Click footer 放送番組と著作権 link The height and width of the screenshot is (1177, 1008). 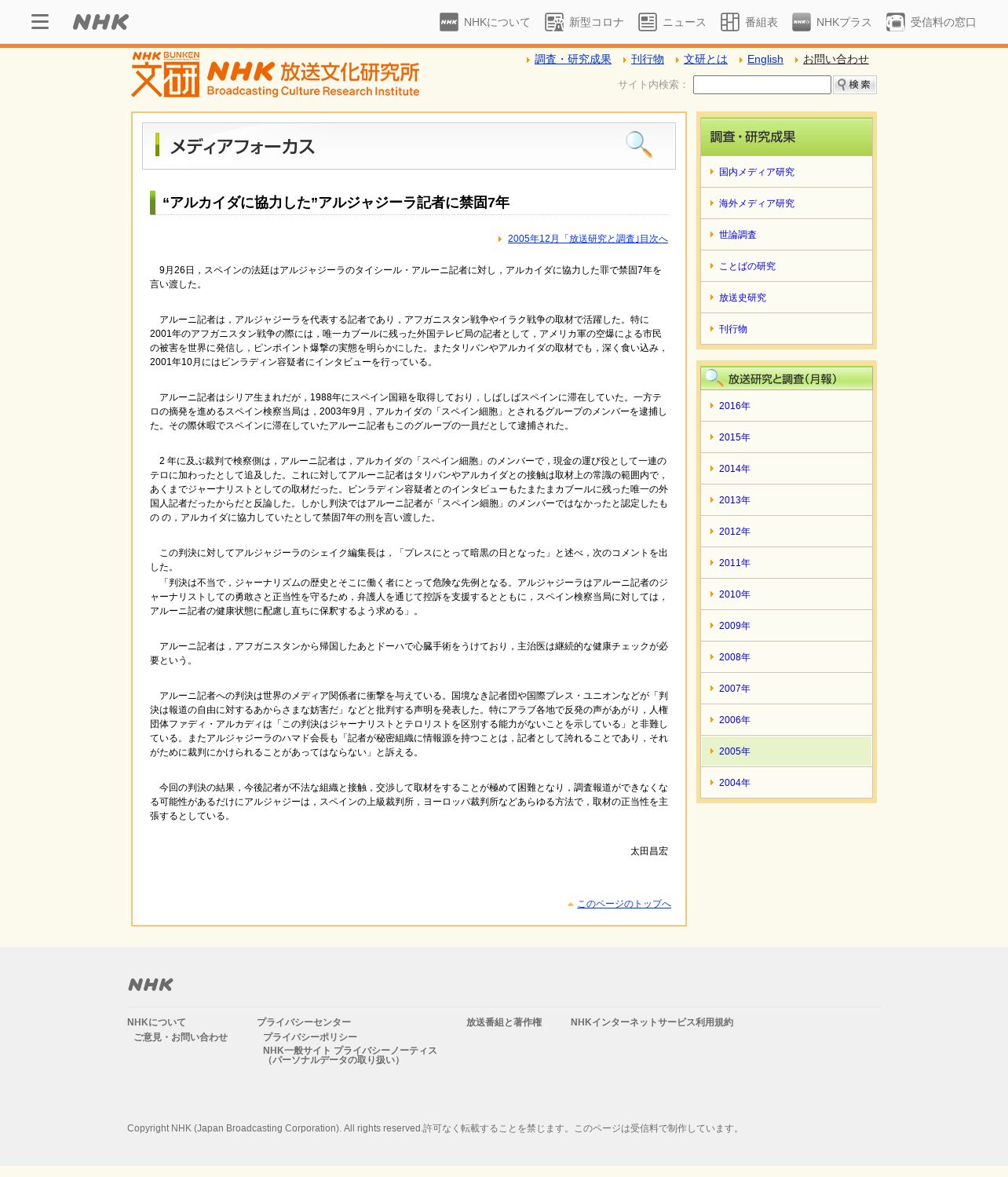(504, 1022)
